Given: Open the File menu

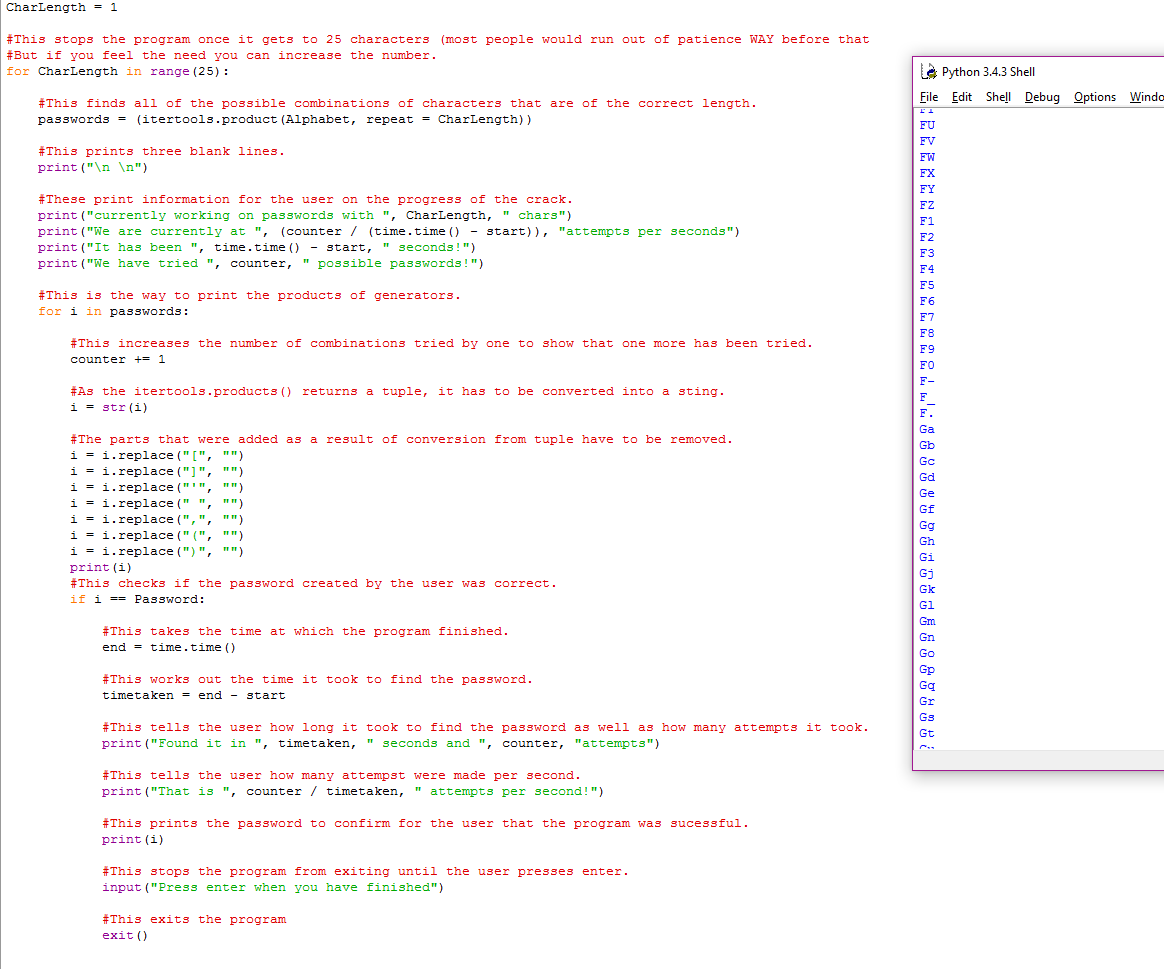Looking at the screenshot, I should (929, 97).
